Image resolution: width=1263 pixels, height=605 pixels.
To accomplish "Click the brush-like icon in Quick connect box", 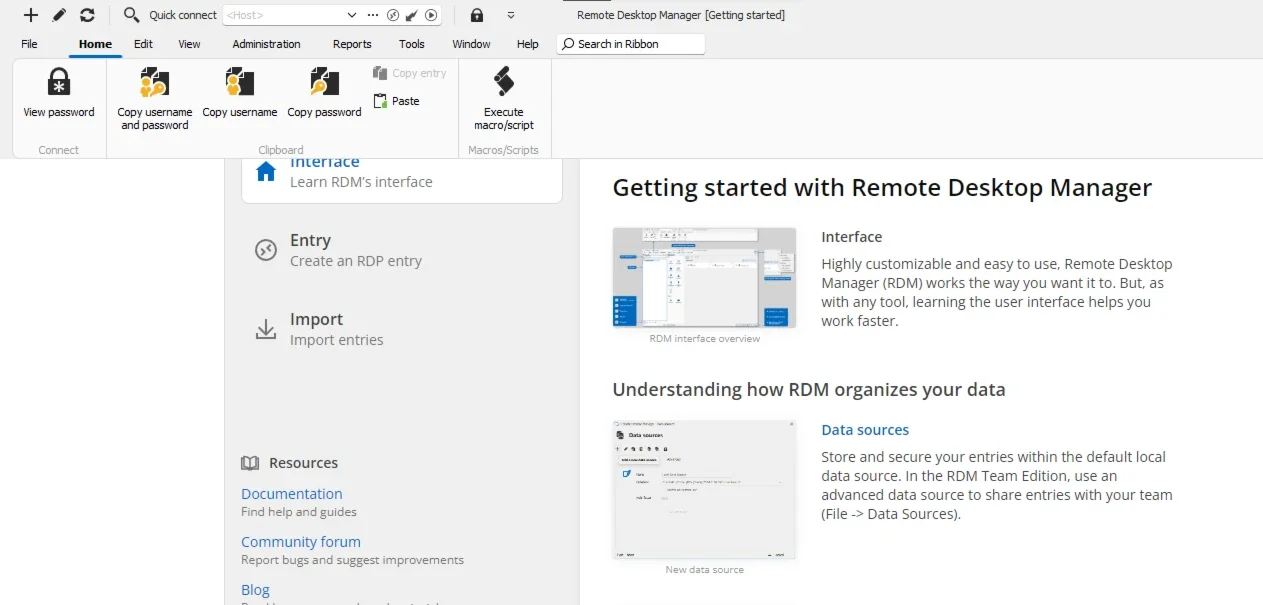I will (x=412, y=15).
